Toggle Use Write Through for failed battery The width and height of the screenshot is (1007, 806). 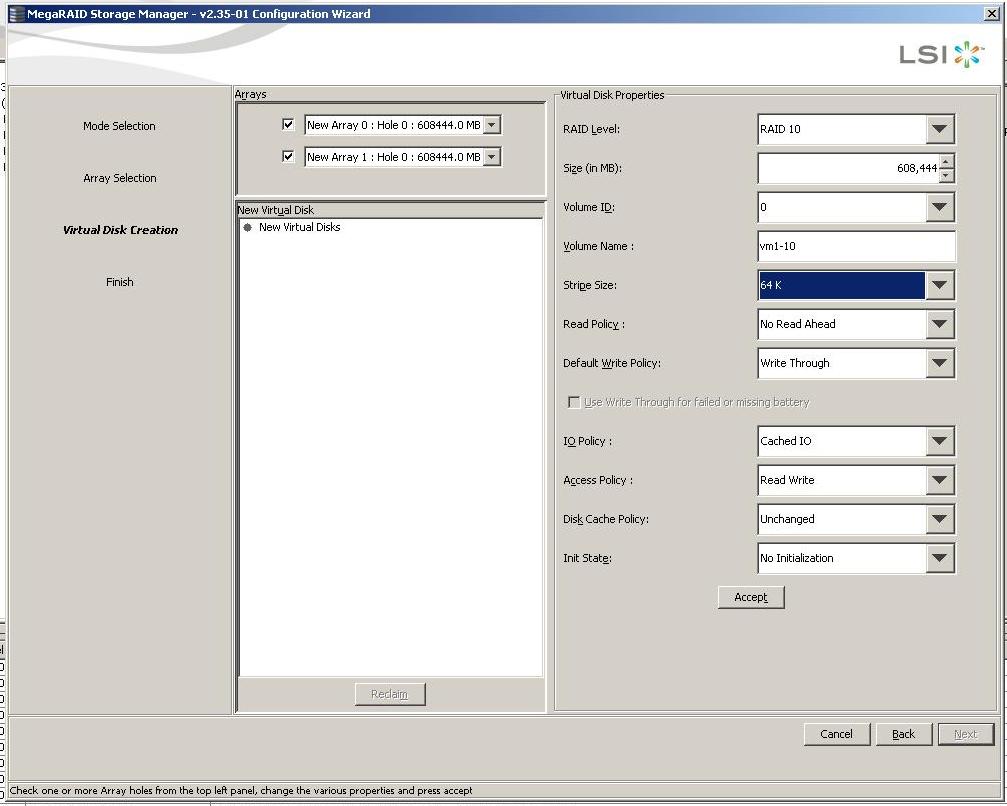(x=574, y=402)
